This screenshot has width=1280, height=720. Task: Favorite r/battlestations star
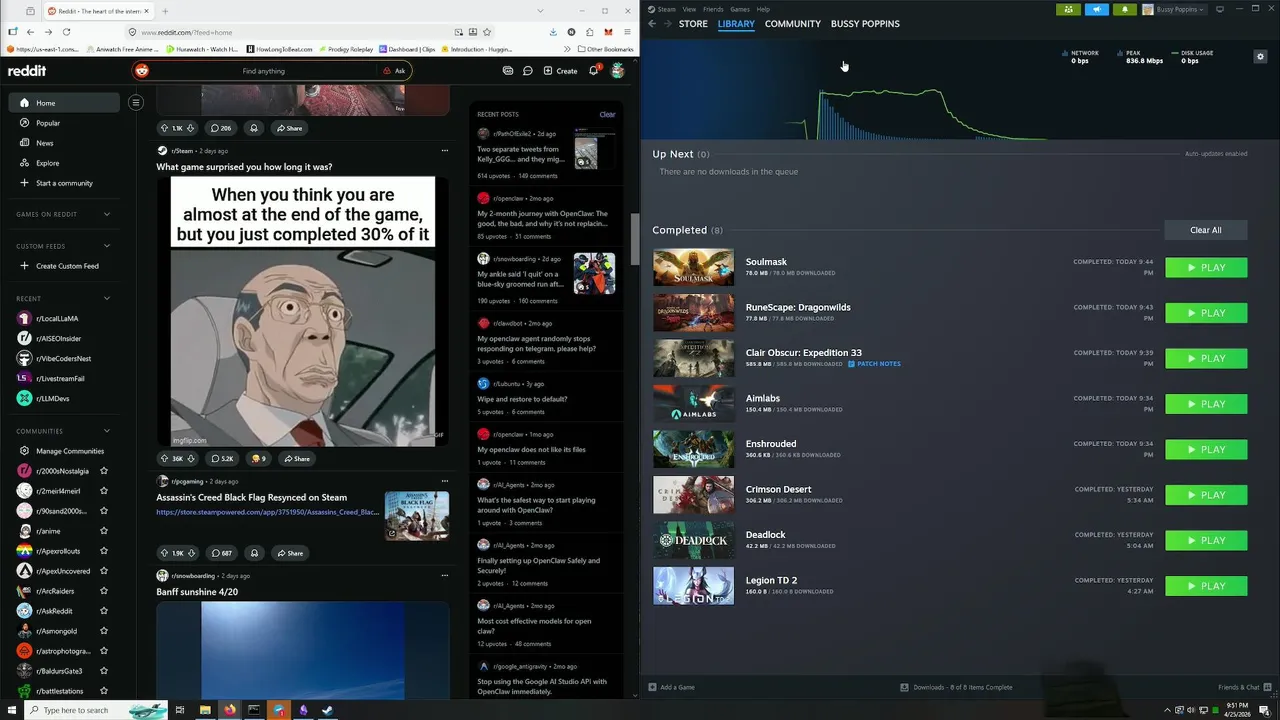104,691
